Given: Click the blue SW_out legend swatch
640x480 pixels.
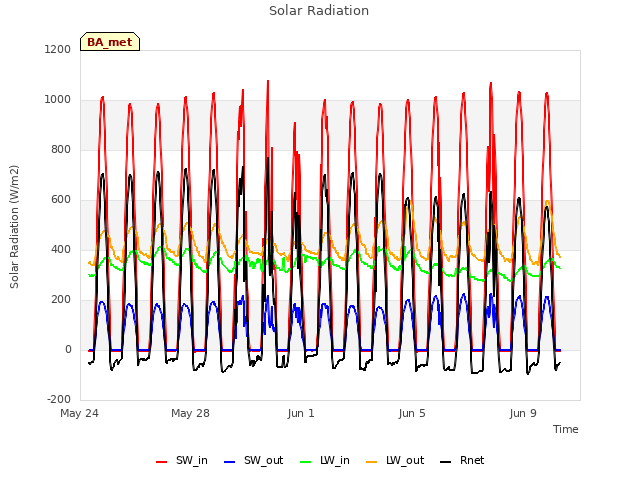Looking at the screenshot, I should (230, 462).
